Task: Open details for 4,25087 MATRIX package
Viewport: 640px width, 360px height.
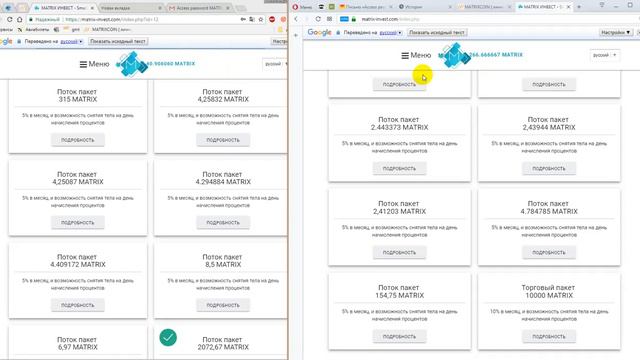Action: pos(78,223)
